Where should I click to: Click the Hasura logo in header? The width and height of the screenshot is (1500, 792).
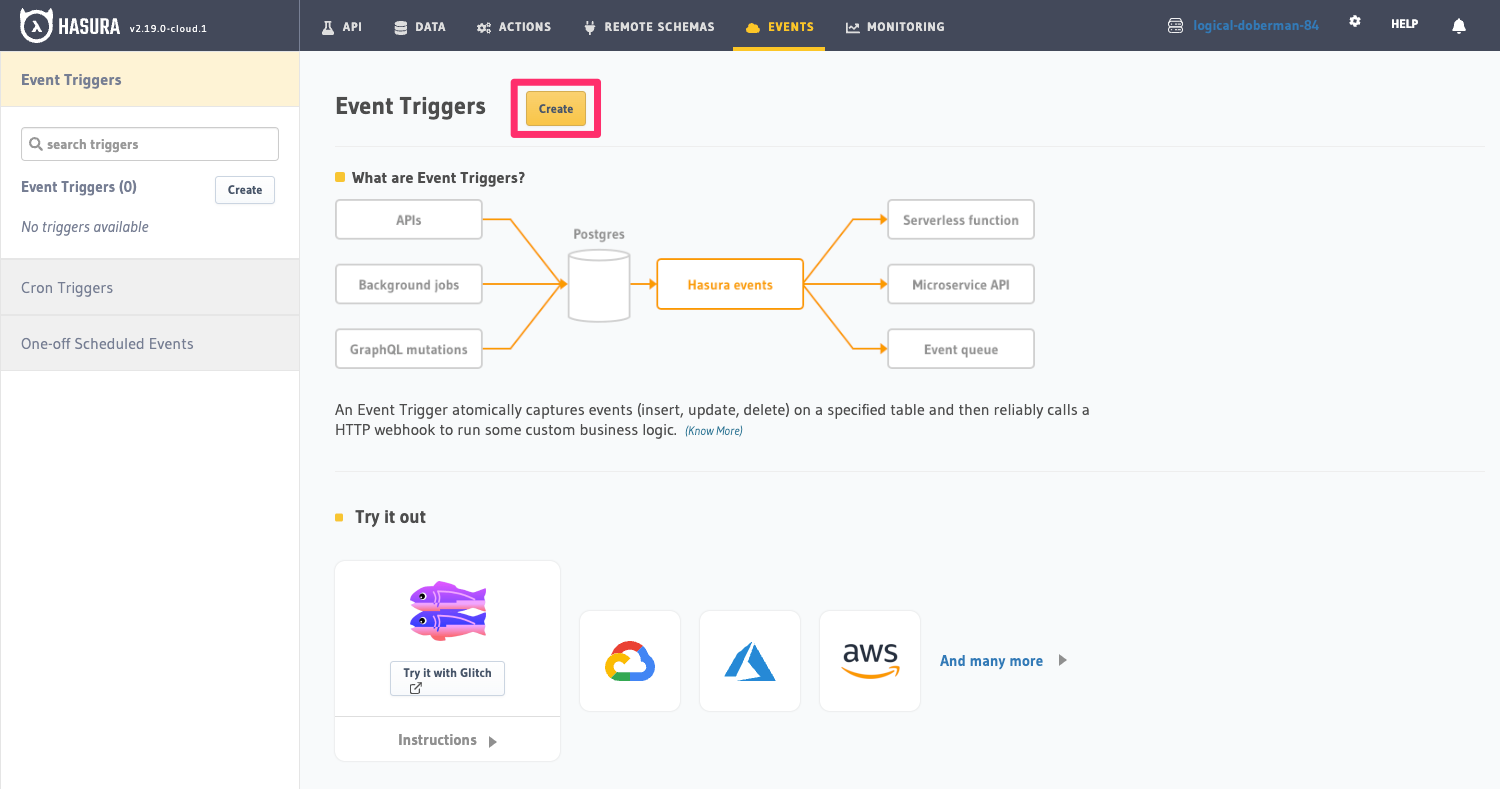tap(72, 26)
